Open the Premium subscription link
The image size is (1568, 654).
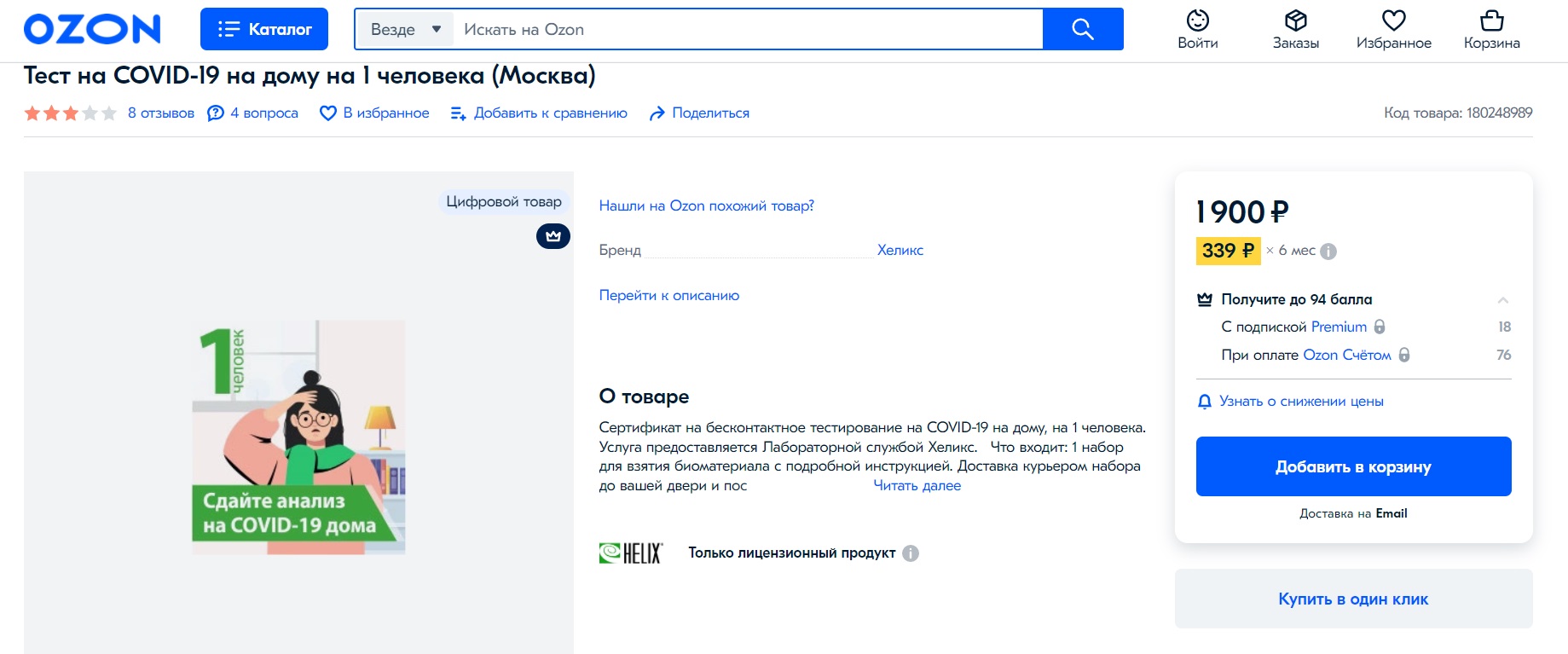point(1339,327)
